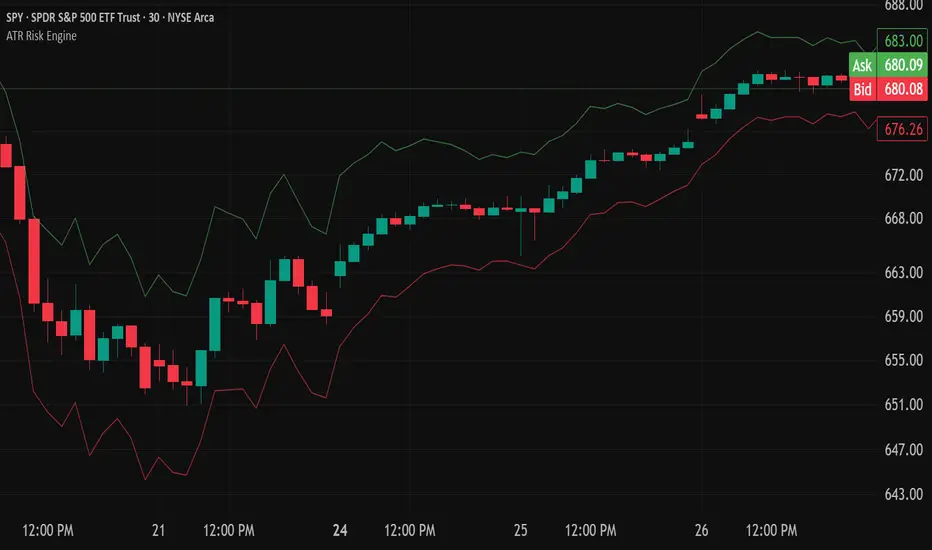
Task: Click 647.00 on the price scale
Action: point(896,450)
